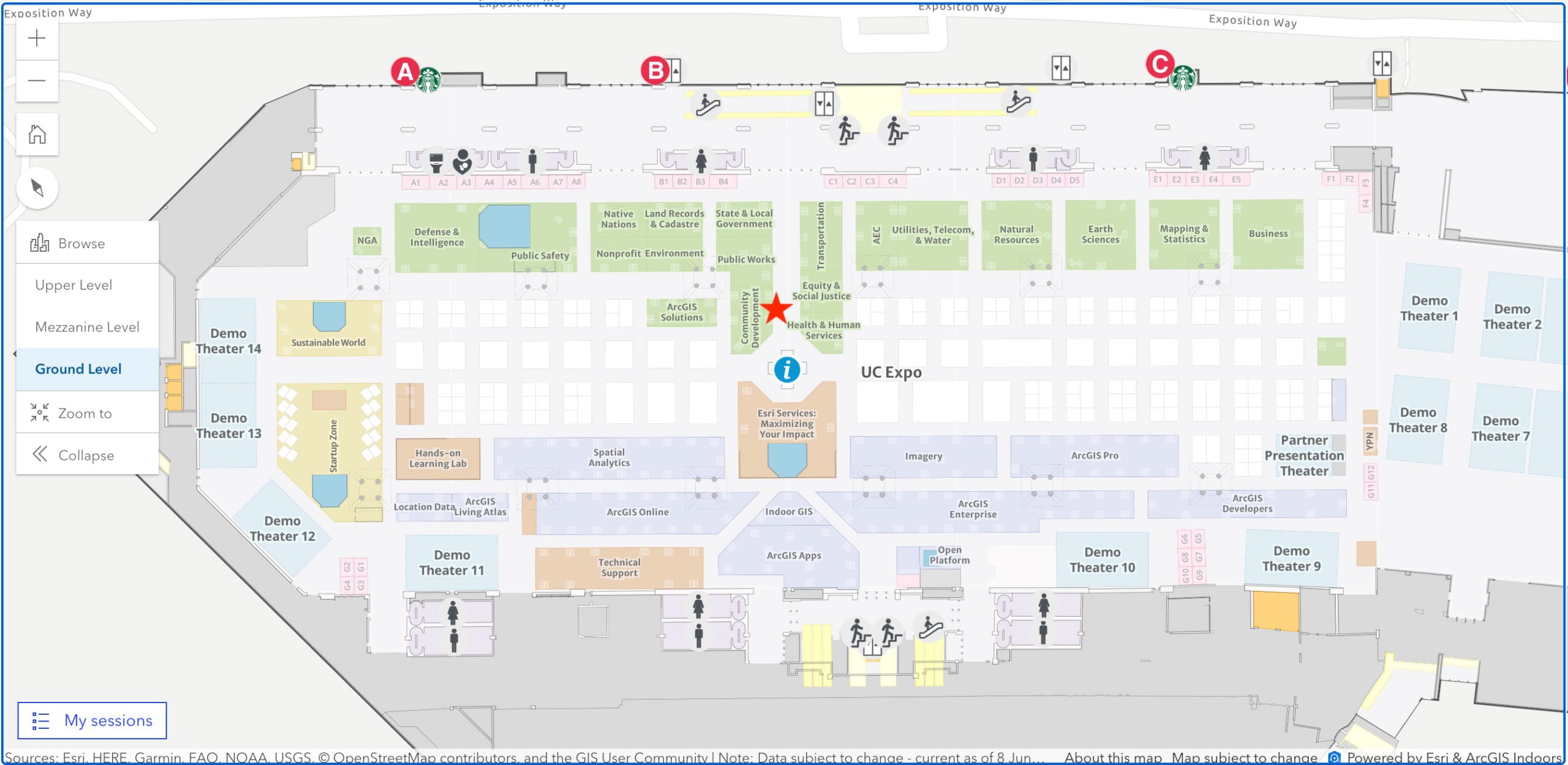Select Mezzanine Level
Image resolution: width=1568 pixels, height=765 pixels.
86,326
